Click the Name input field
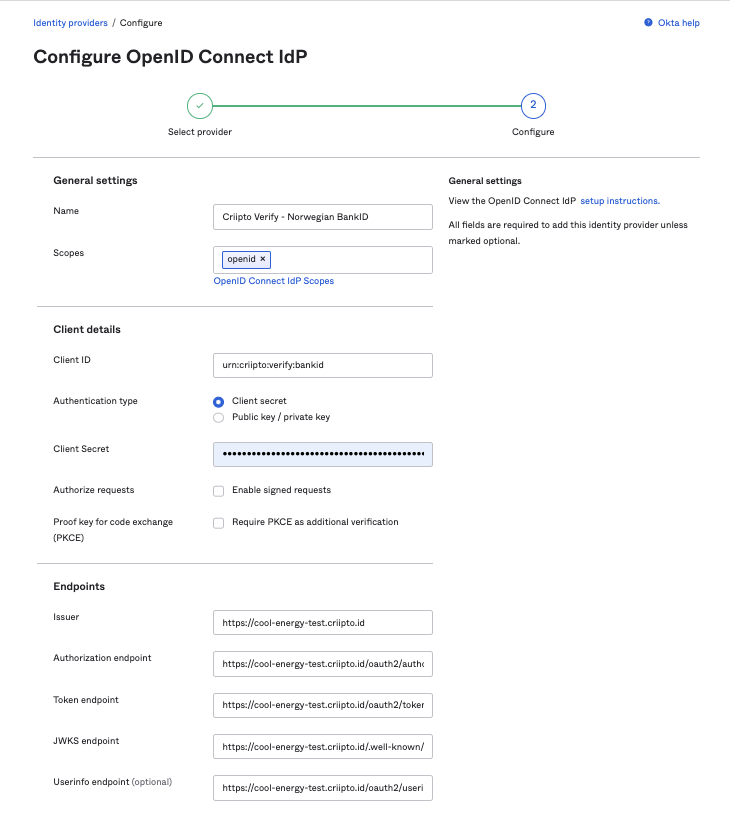Image resolution: width=730 pixels, height=818 pixels. tap(323, 217)
